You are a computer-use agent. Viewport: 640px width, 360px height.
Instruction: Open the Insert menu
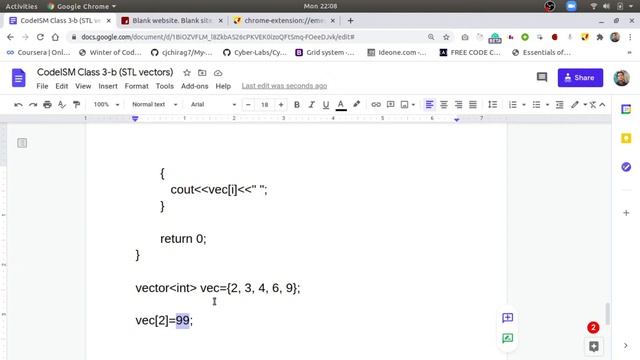[108, 86]
